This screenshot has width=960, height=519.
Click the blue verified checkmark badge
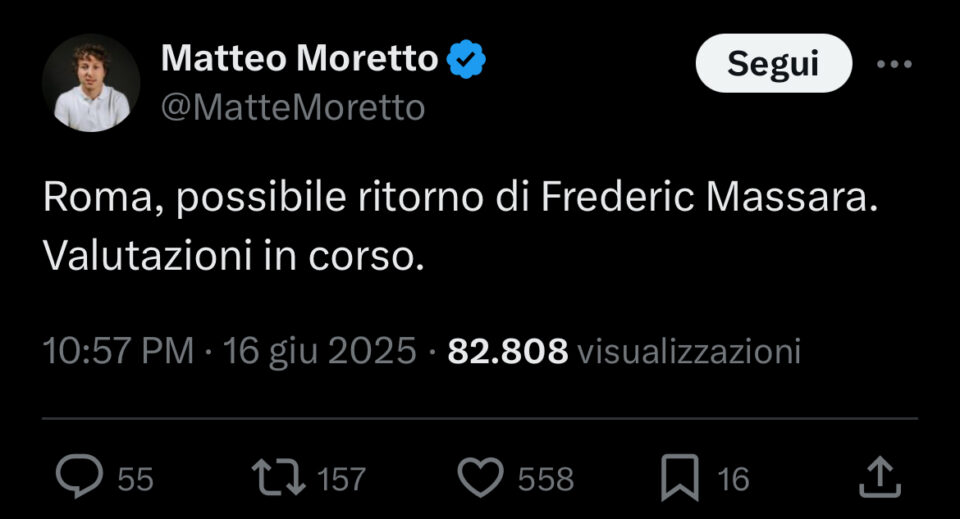click(466, 59)
